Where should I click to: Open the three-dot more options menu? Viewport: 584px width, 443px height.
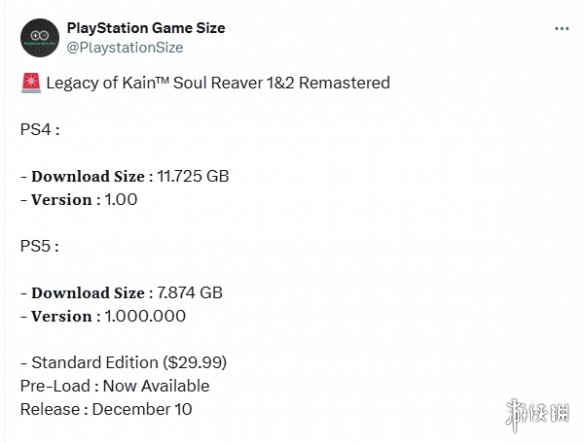[562, 29]
